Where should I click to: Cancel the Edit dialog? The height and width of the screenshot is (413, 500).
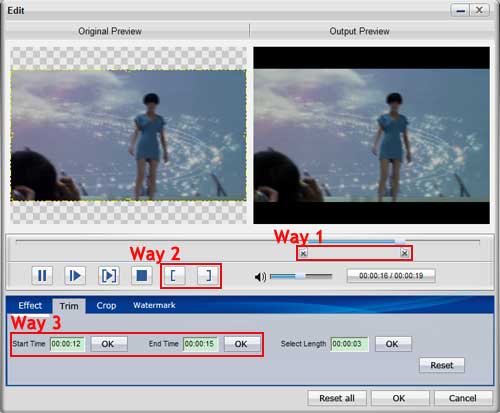pos(463,398)
